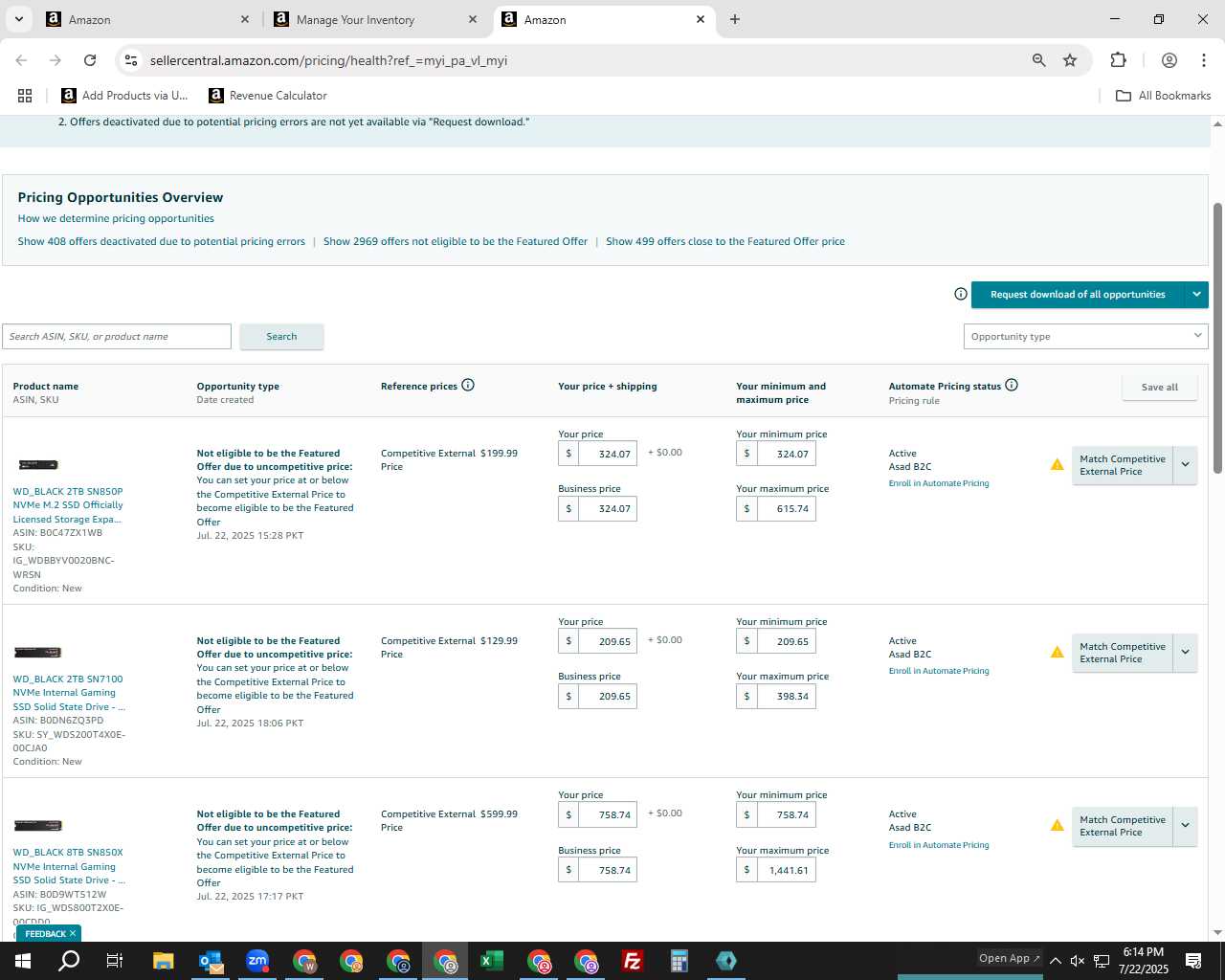Show 499 offers close to Featured Offer price
The width and height of the screenshot is (1225, 980).
click(x=725, y=241)
